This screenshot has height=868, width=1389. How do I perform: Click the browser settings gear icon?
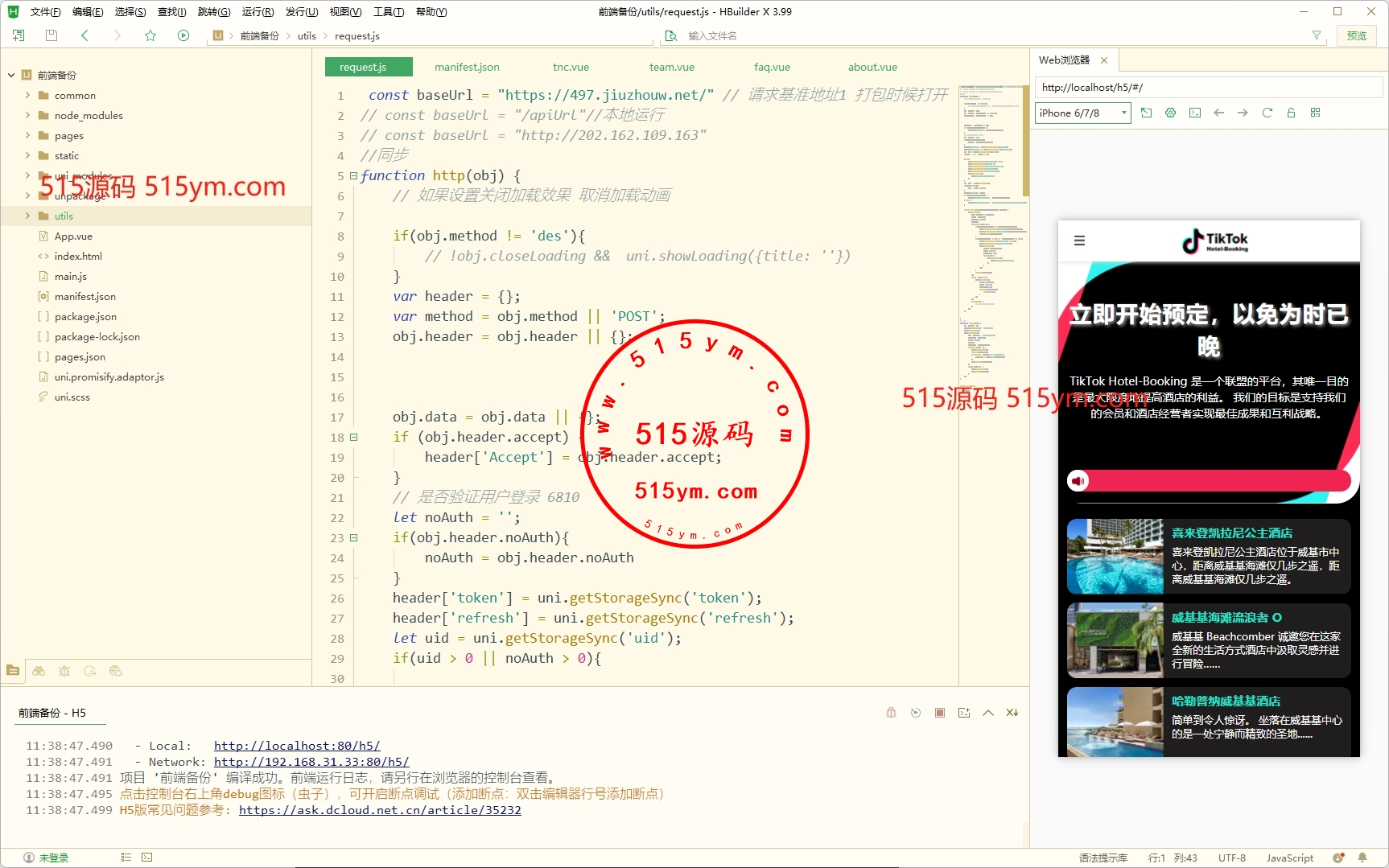point(1170,113)
